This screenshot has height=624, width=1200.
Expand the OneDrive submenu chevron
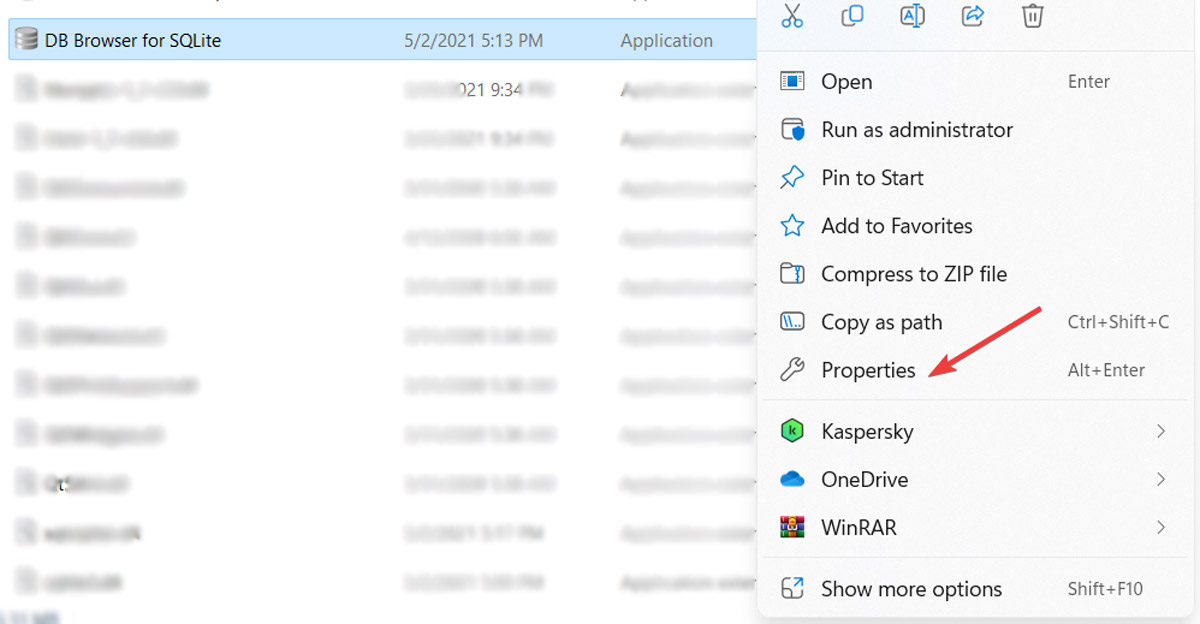coord(1160,479)
